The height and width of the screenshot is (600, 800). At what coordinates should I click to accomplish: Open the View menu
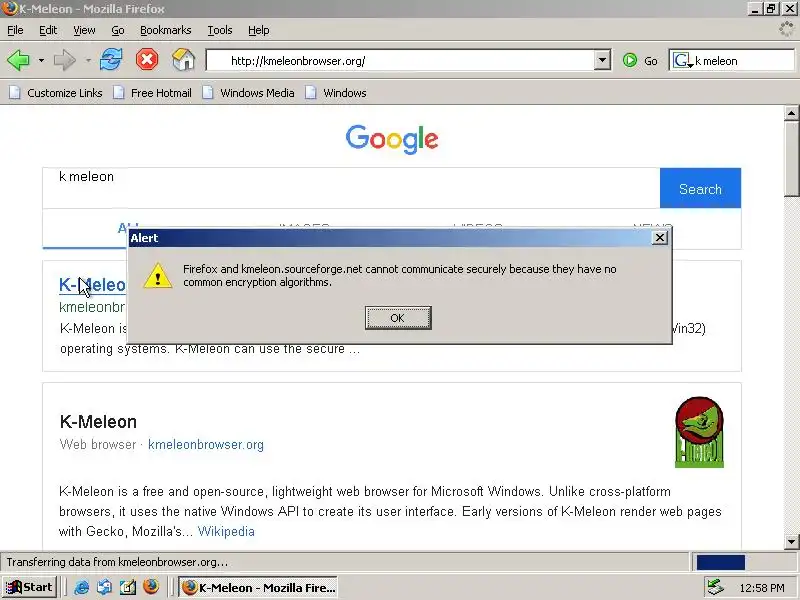[x=84, y=30]
